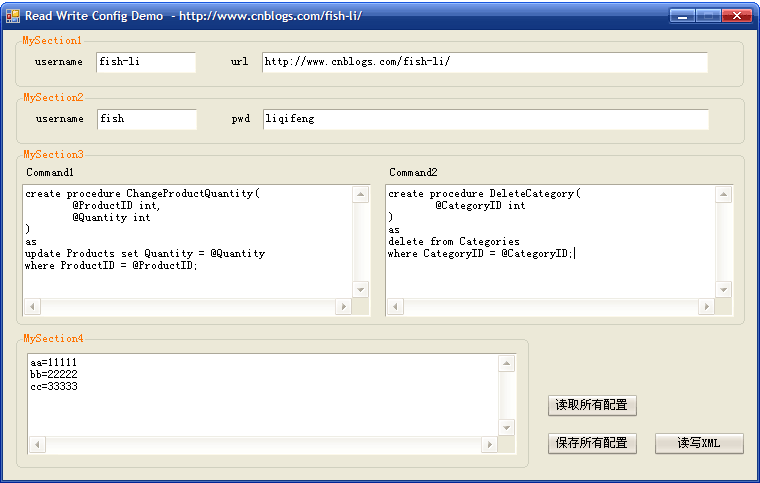
Task: Click Command1 scroll down arrow
Action: point(360,288)
